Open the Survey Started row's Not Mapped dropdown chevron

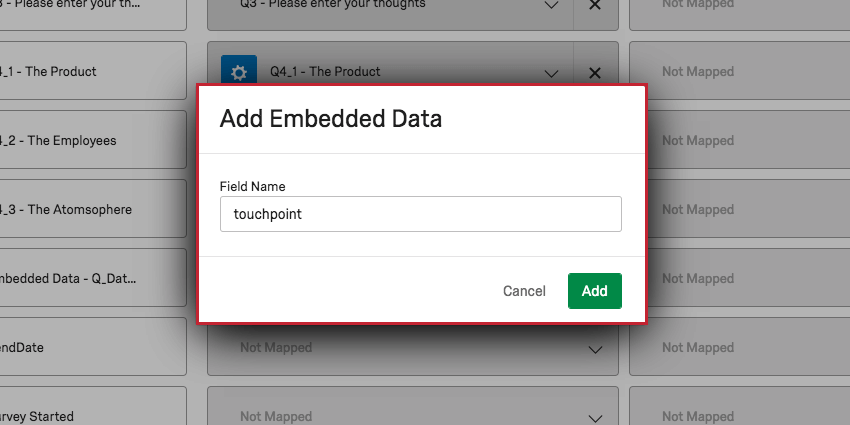(x=595, y=416)
